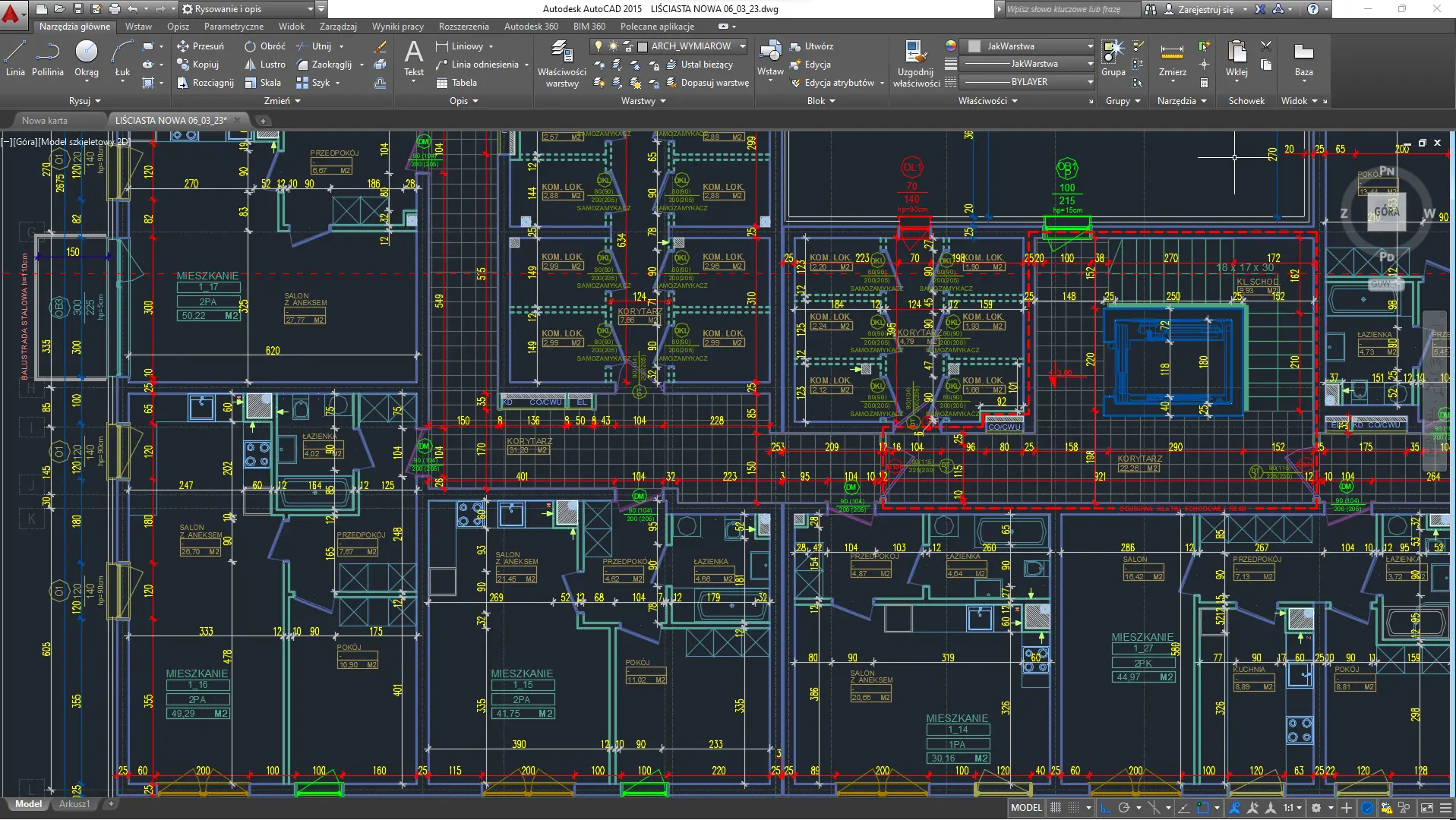This screenshot has height=820, width=1456.
Task: Click the Undo arrow in quick access toolbar
Action: (x=133, y=9)
